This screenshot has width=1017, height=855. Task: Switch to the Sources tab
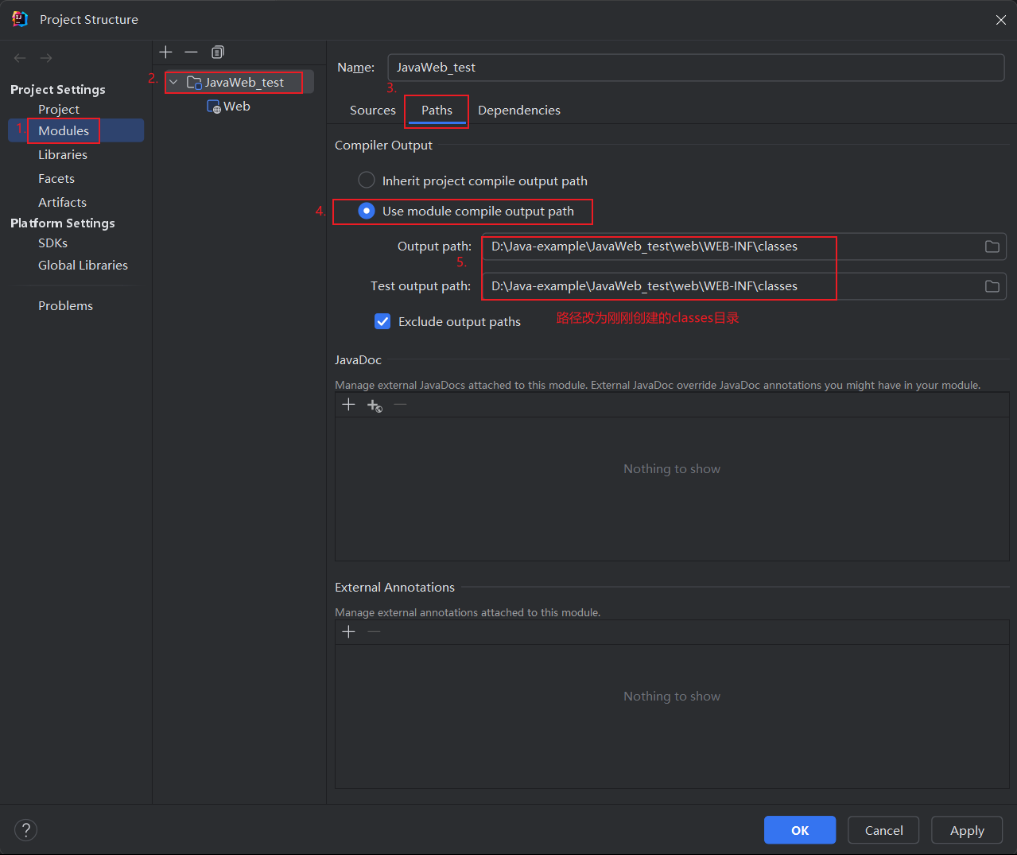click(372, 110)
